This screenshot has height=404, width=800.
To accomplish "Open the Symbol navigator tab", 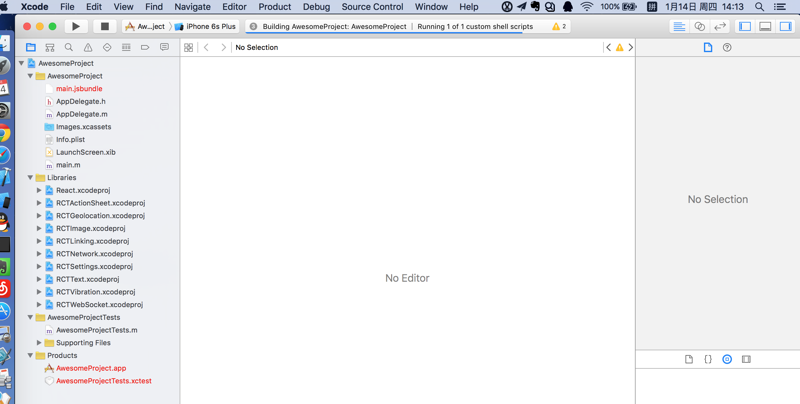I will pos(49,47).
